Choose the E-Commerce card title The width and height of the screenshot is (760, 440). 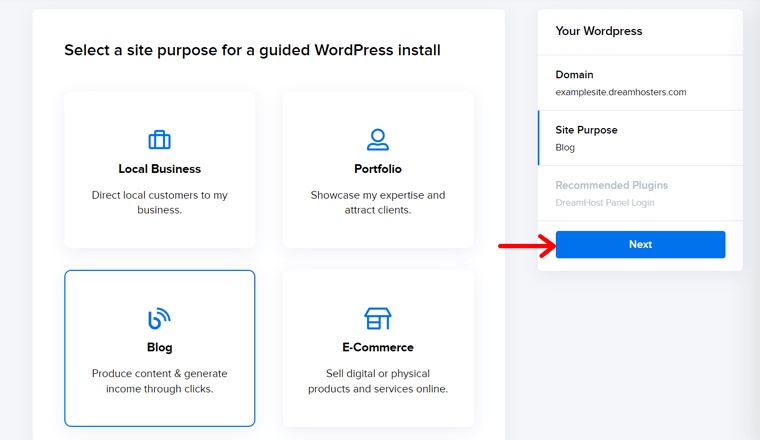378,348
